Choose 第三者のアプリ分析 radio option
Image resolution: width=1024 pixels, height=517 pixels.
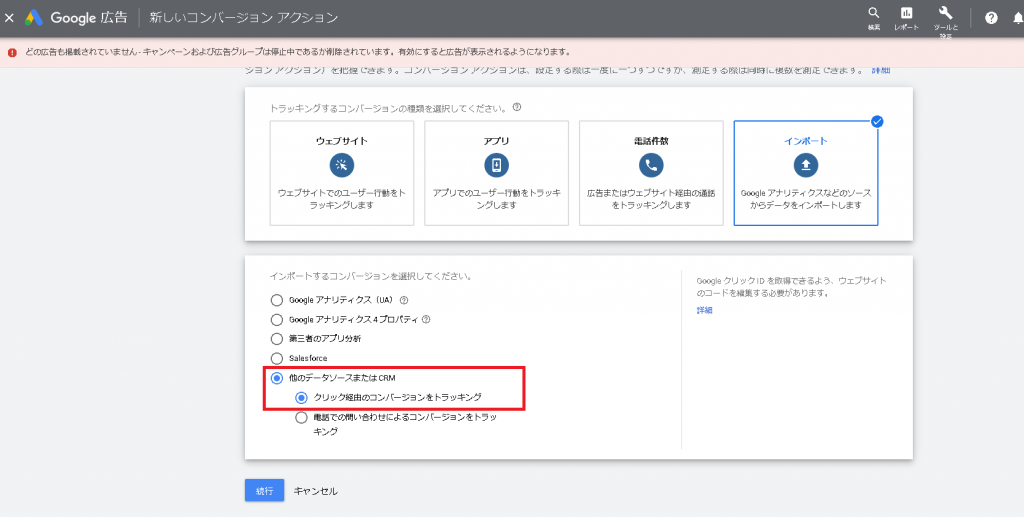pos(277,339)
